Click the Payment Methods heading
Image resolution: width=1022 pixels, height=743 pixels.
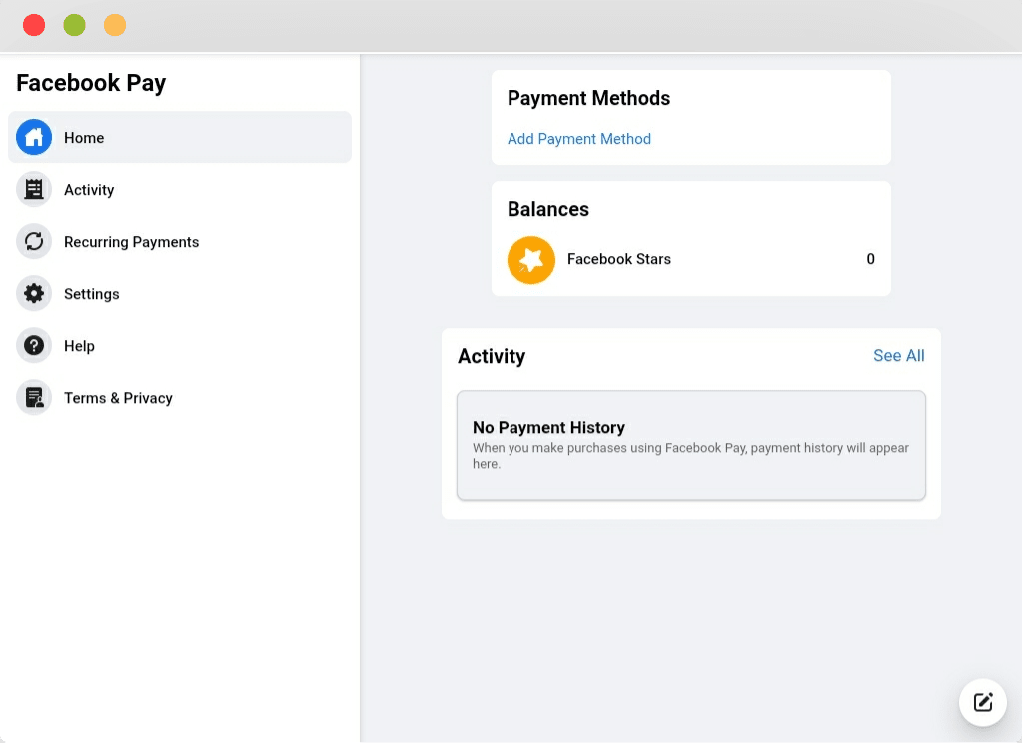coord(589,98)
